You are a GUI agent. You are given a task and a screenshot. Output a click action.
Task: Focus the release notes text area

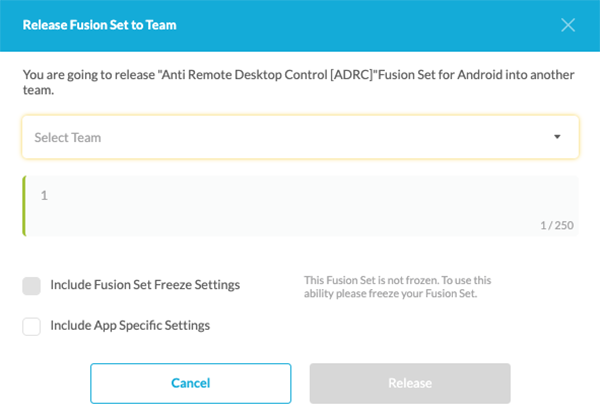point(300,206)
